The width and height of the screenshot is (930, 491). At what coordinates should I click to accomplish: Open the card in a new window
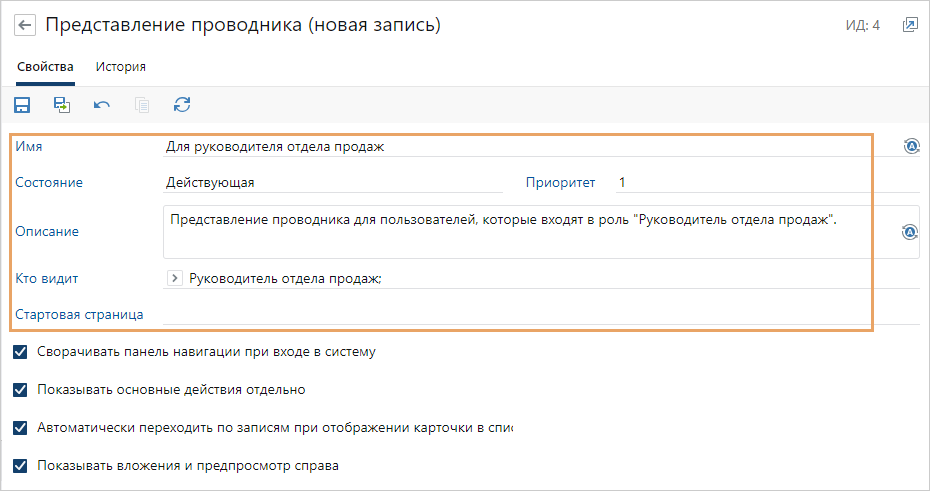[x=910, y=25]
